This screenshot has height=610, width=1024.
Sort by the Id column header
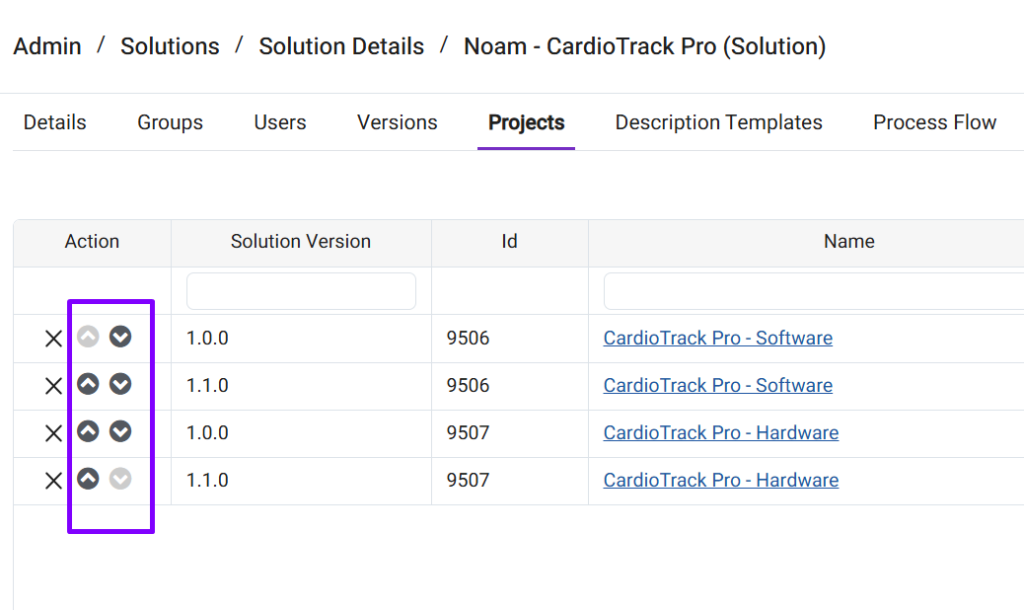click(509, 242)
